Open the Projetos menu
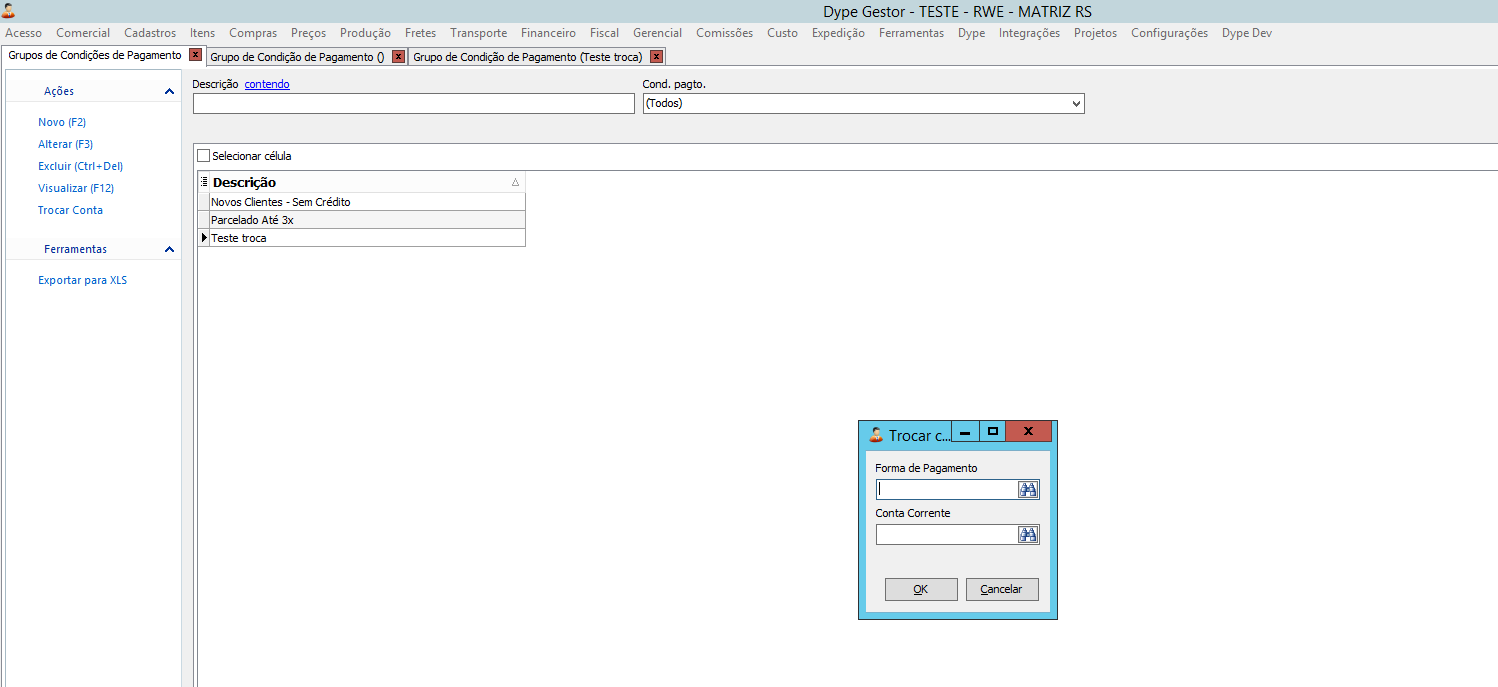 tap(1095, 33)
